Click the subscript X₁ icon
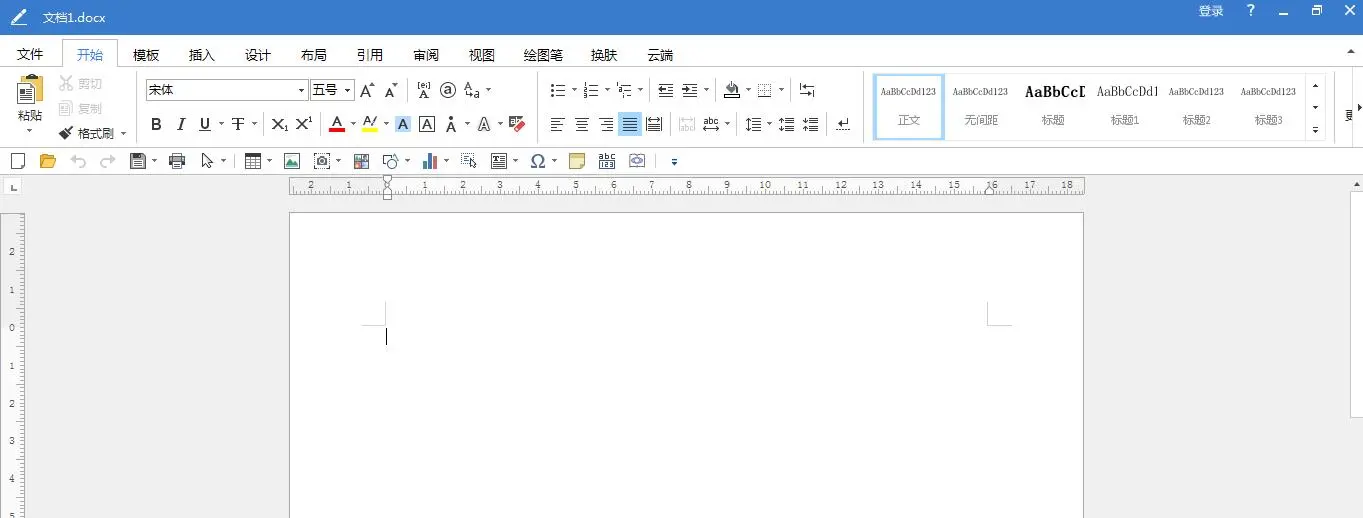Viewport: 1363px width, 518px height. (280, 124)
